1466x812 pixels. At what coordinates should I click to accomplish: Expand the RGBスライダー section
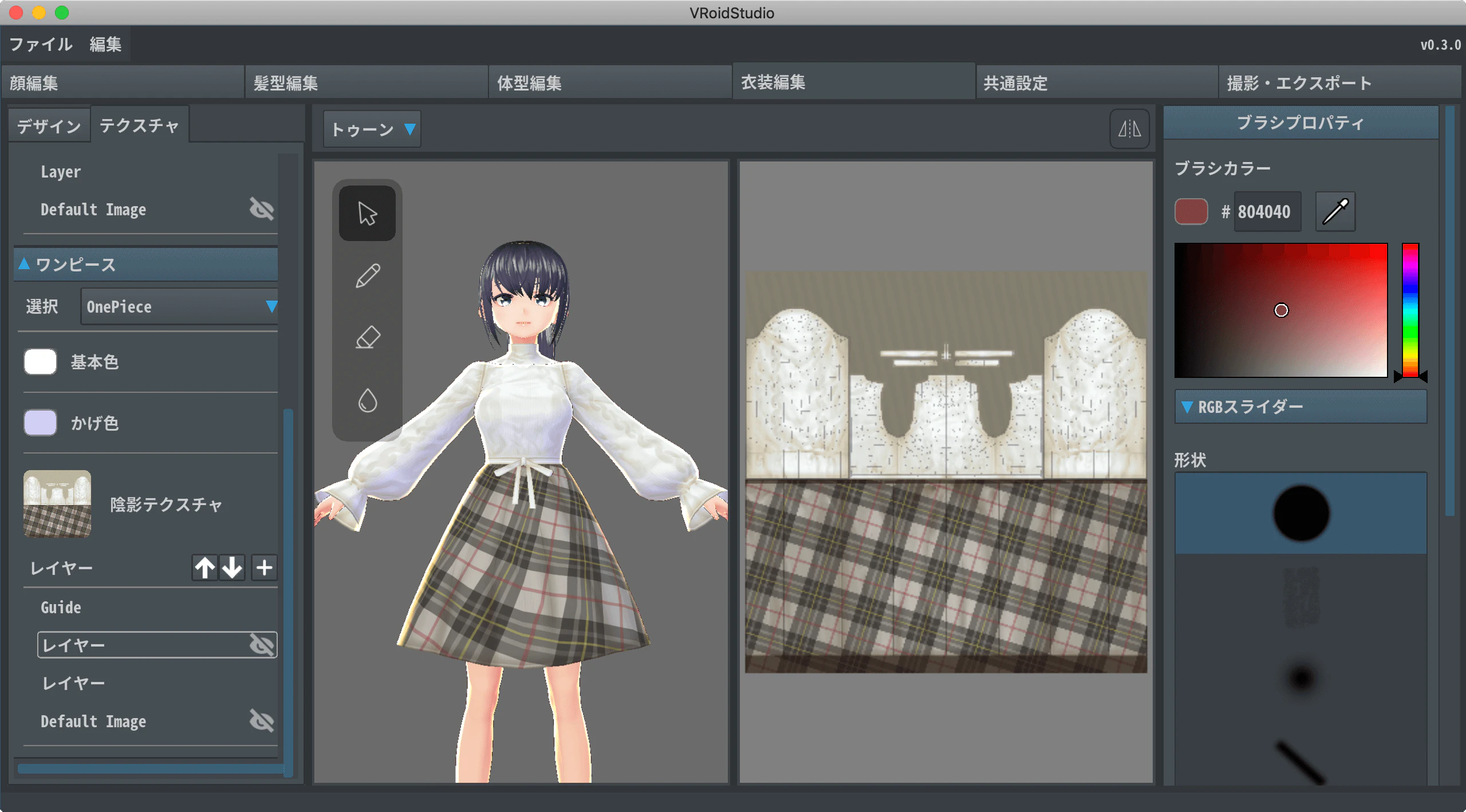coord(1301,407)
